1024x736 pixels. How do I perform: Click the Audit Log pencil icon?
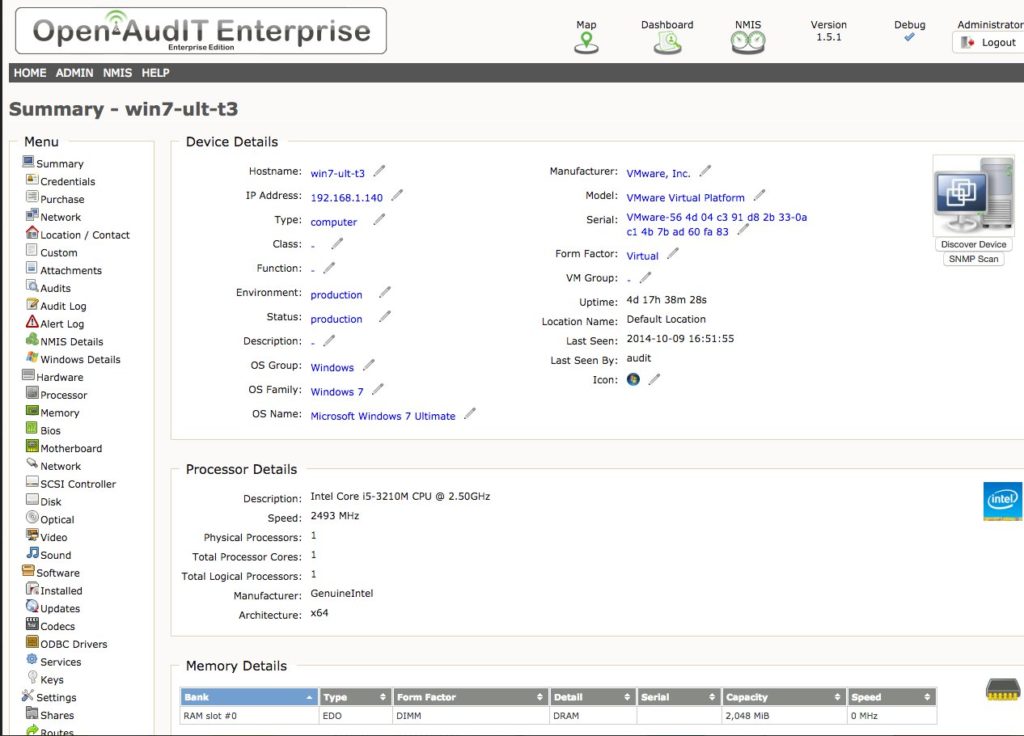tap(32, 304)
